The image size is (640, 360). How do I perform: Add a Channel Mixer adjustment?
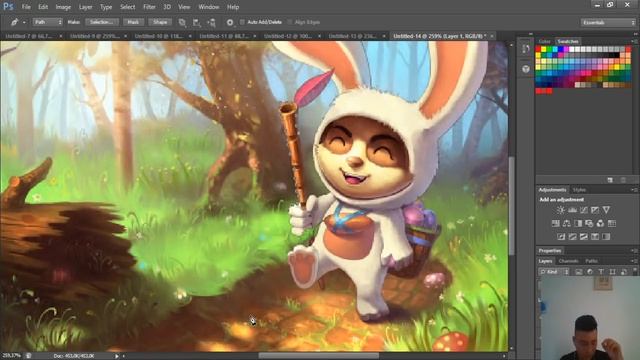[x=600, y=223]
